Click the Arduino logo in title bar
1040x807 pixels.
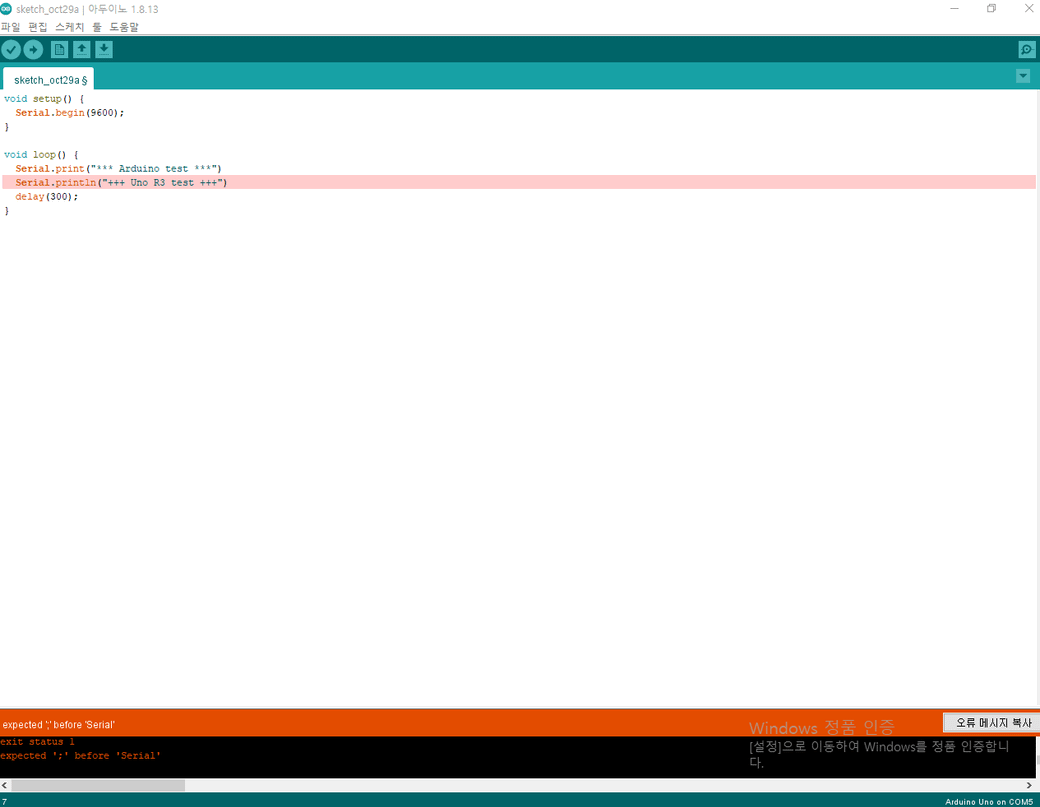(x=7, y=9)
